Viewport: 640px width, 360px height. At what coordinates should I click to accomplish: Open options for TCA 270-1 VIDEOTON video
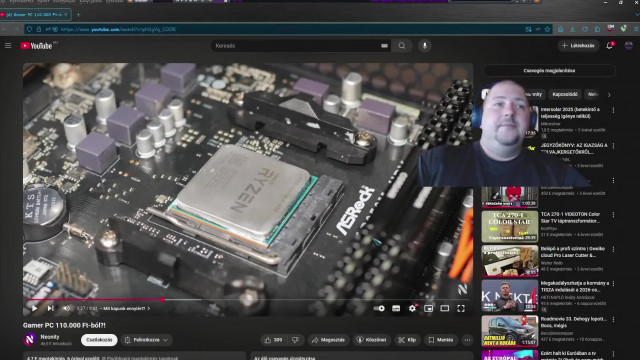pyautogui.click(x=613, y=215)
